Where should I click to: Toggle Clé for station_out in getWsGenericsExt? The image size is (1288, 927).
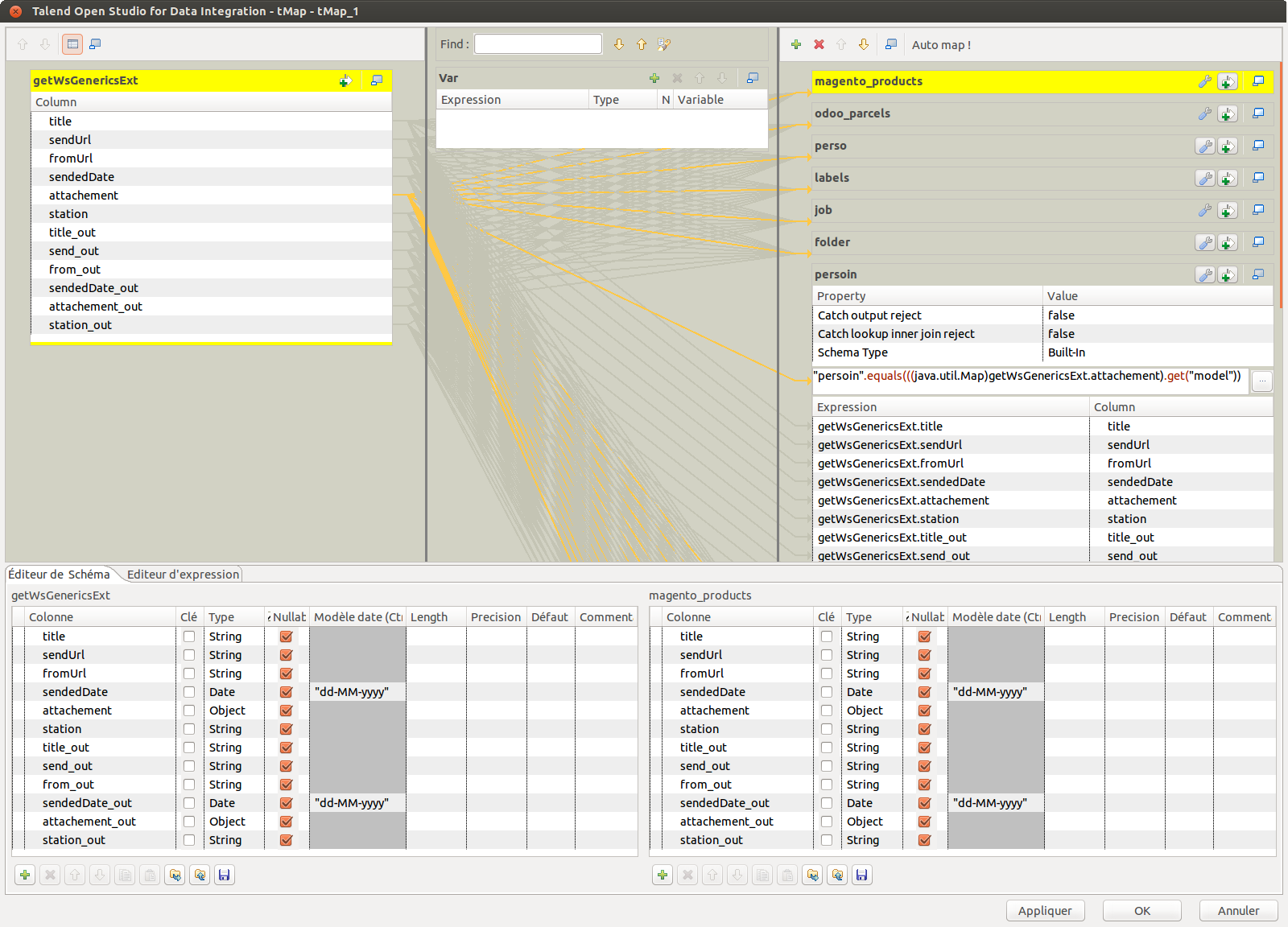[x=189, y=840]
